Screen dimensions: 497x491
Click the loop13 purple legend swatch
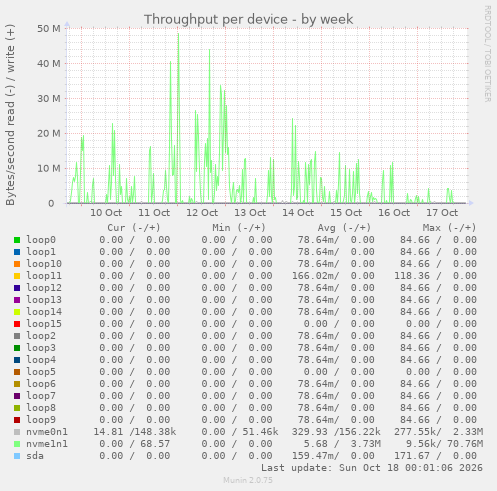(17, 300)
